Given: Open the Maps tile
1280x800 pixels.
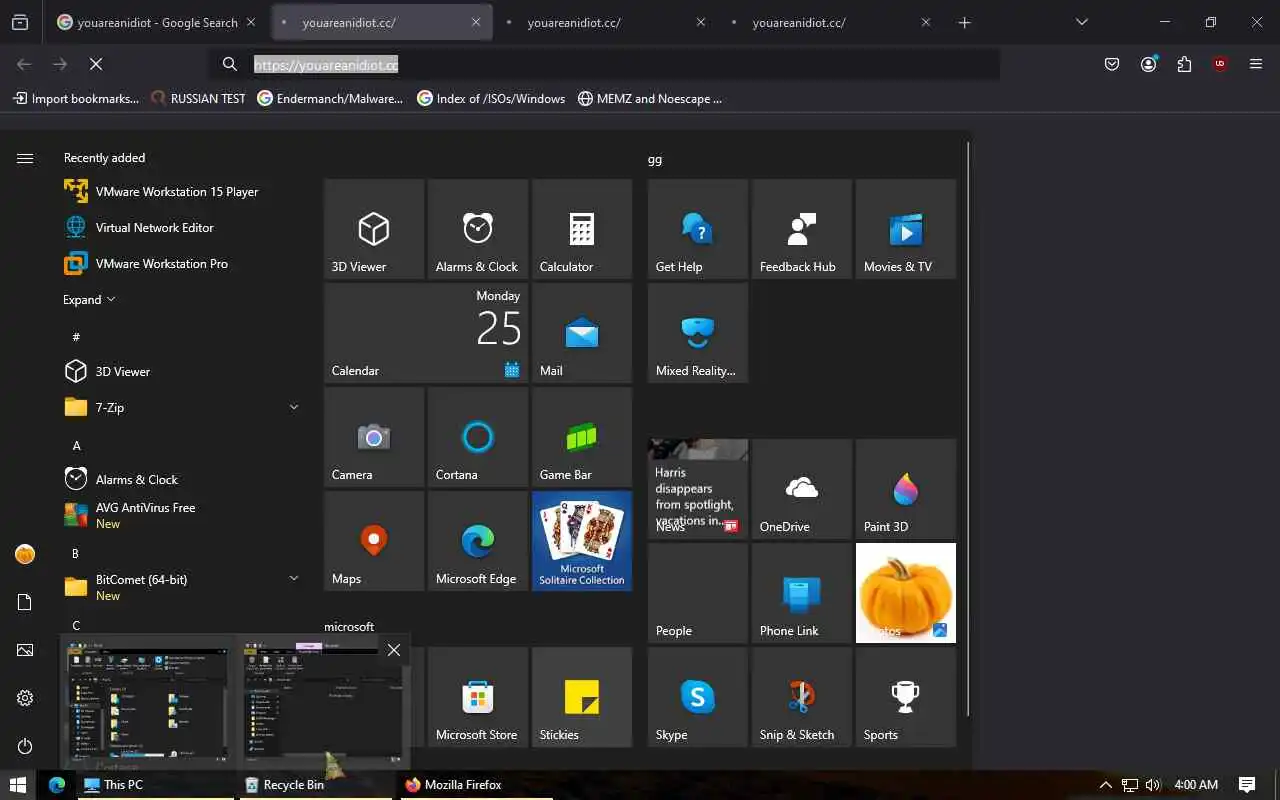Looking at the screenshot, I should [x=374, y=541].
